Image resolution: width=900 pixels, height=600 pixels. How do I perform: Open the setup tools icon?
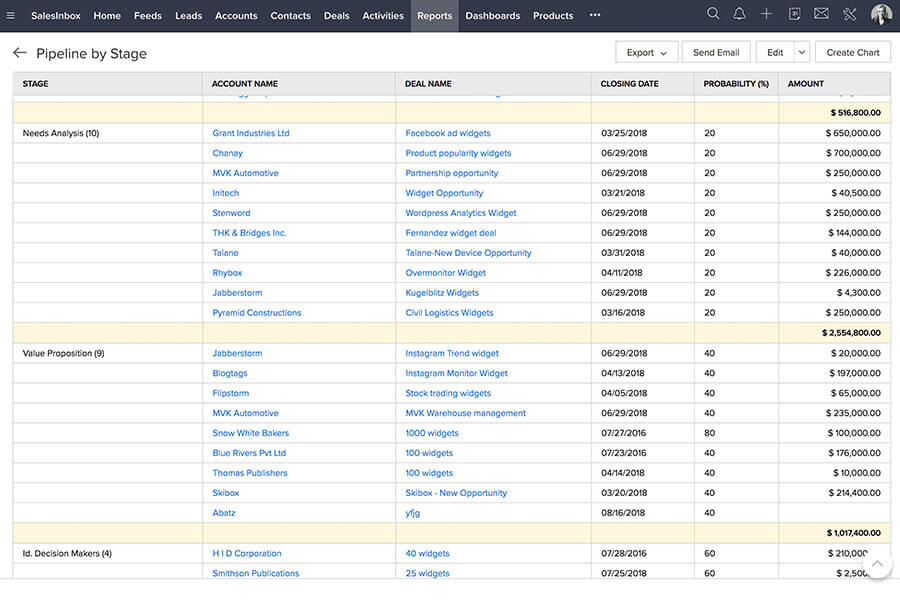(850, 14)
